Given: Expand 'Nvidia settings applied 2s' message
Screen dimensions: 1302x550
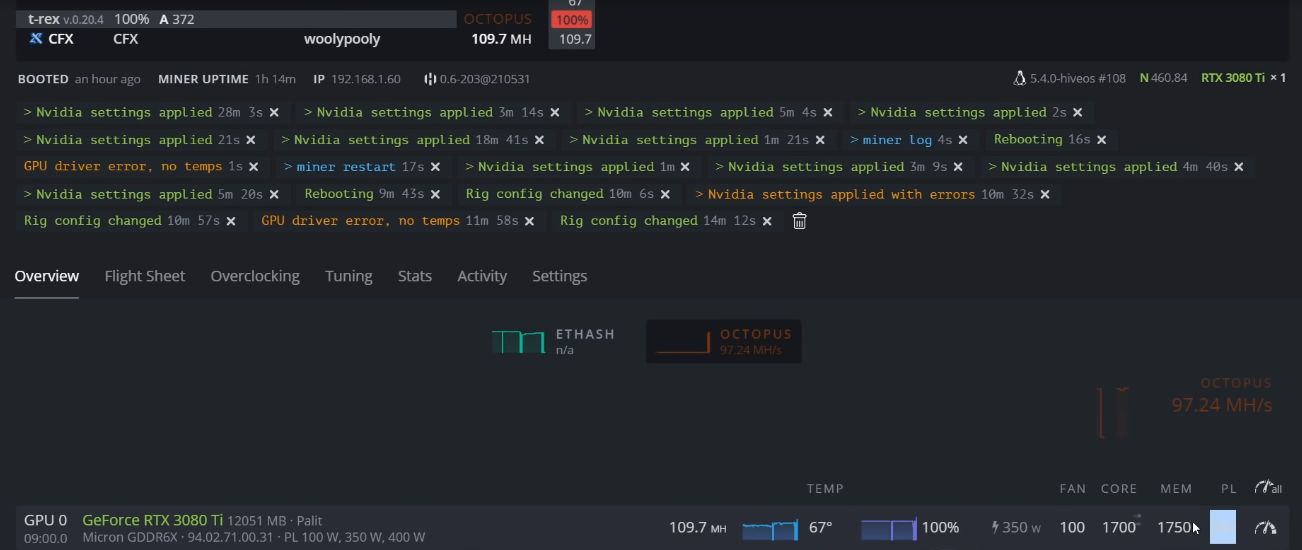Looking at the screenshot, I should pos(964,113).
